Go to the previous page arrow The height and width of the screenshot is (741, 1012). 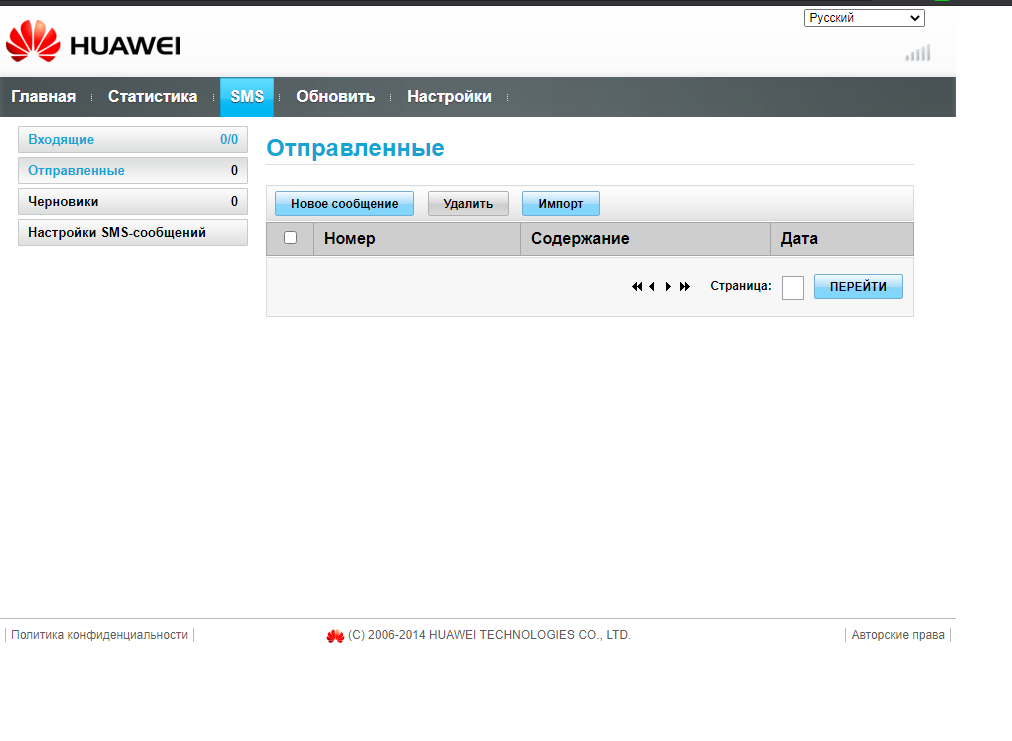652,287
